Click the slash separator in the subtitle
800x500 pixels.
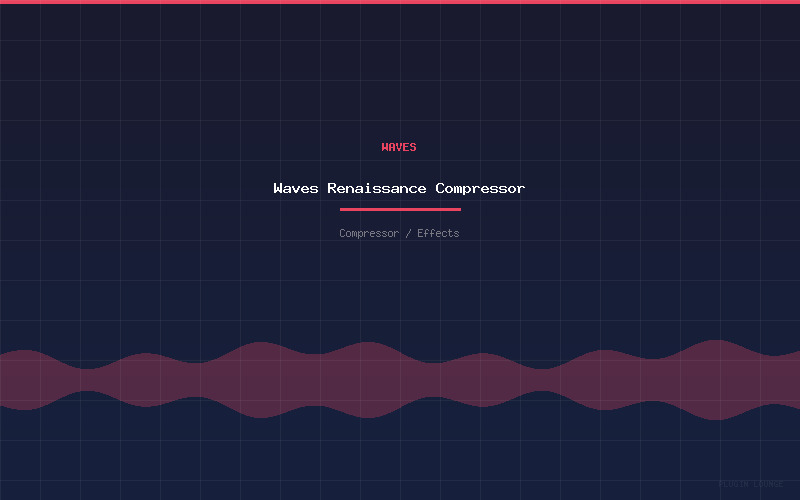click(x=408, y=233)
